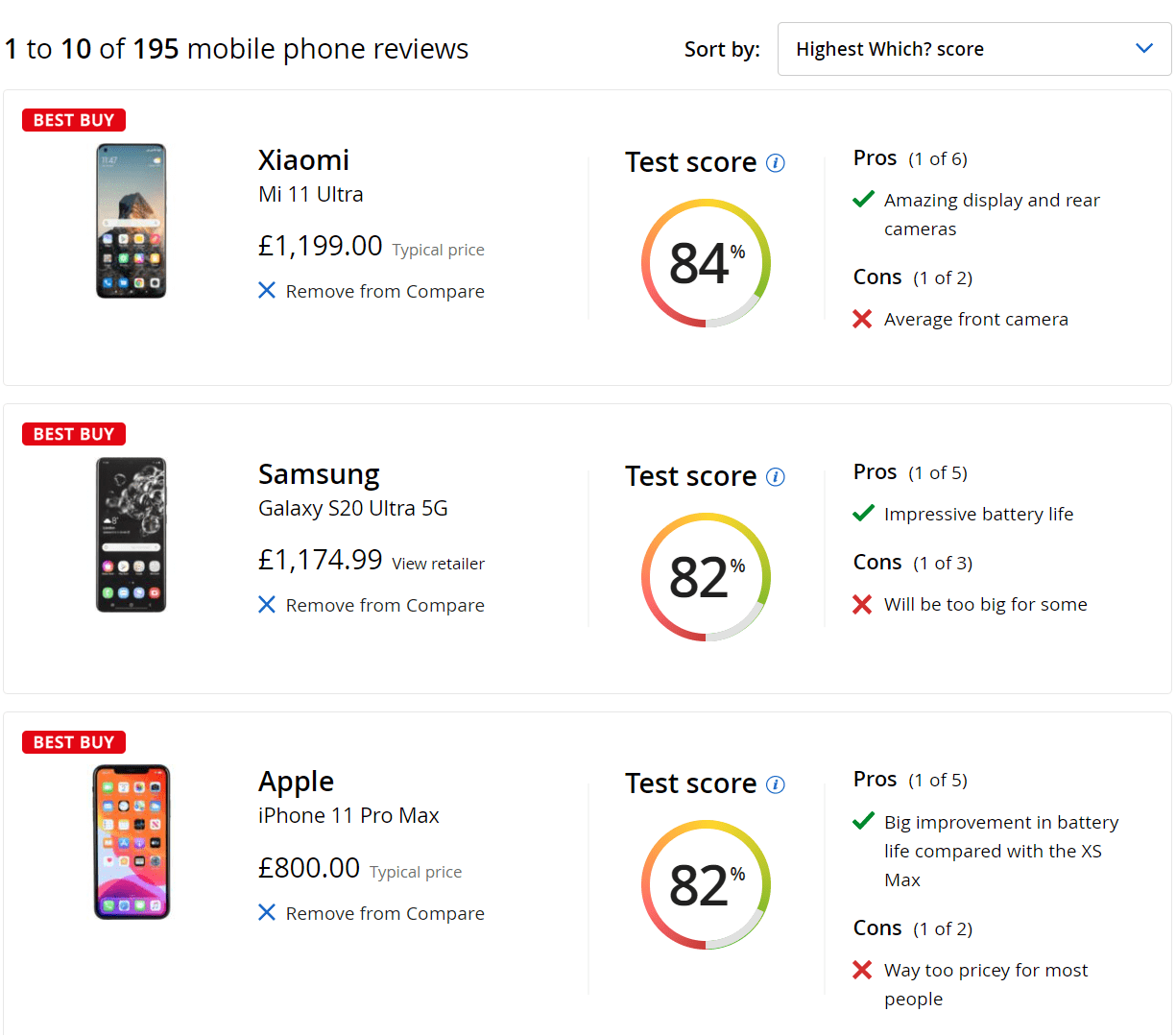
Task: Click the info icon beside Samsung's Test score
Action: [776, 477]
